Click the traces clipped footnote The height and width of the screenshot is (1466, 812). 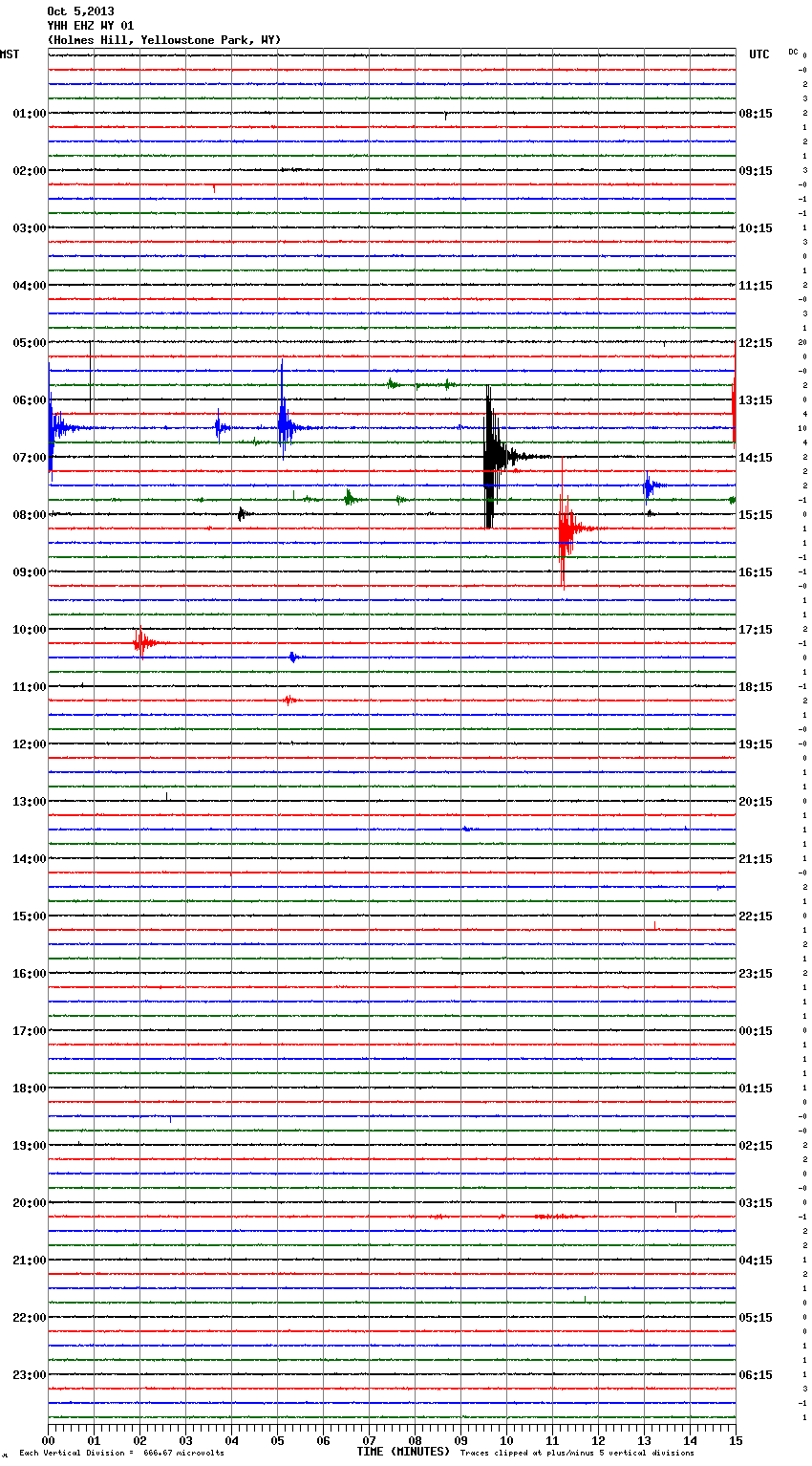pos(577,1453)
